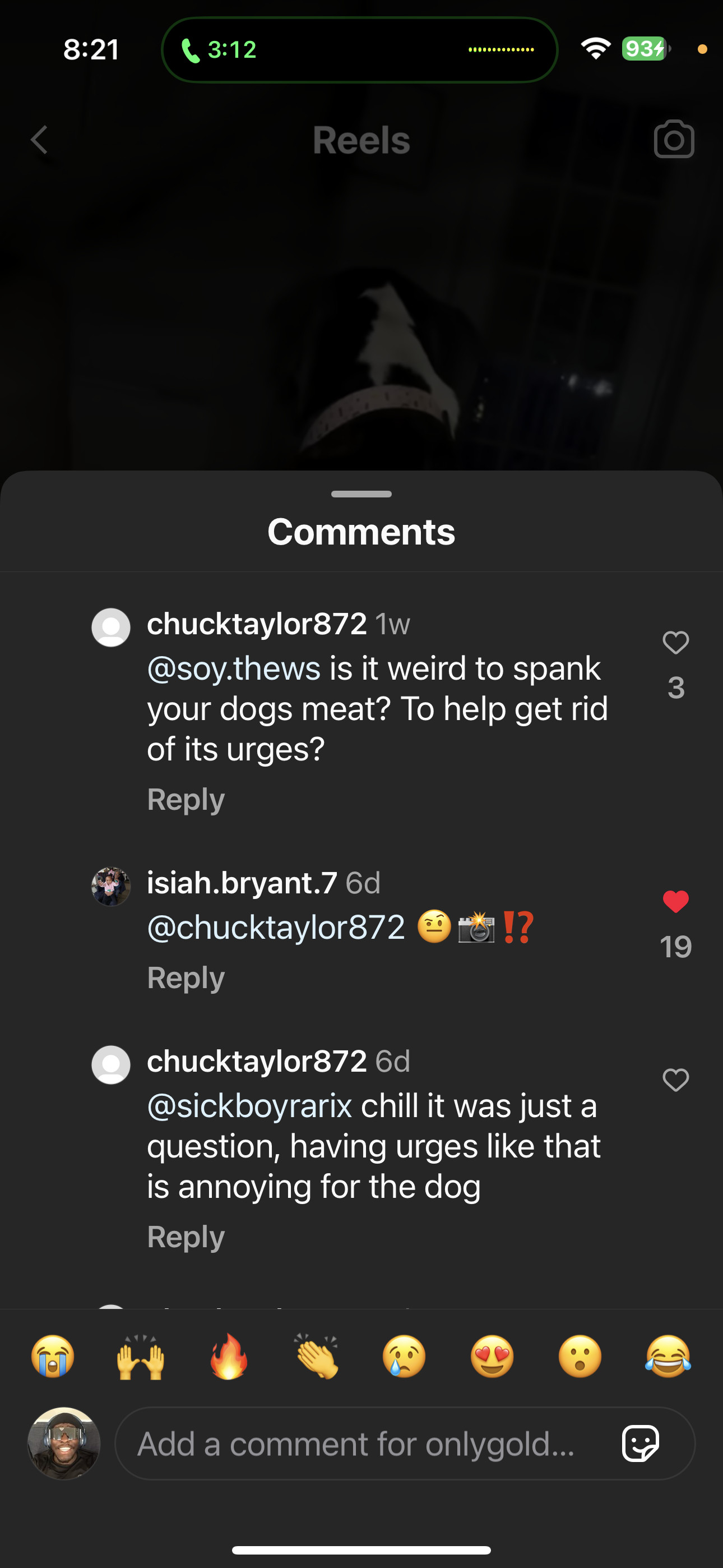Open the @soy.thews mention link
The image size is (723, 1568).
(x=234, y=669)
